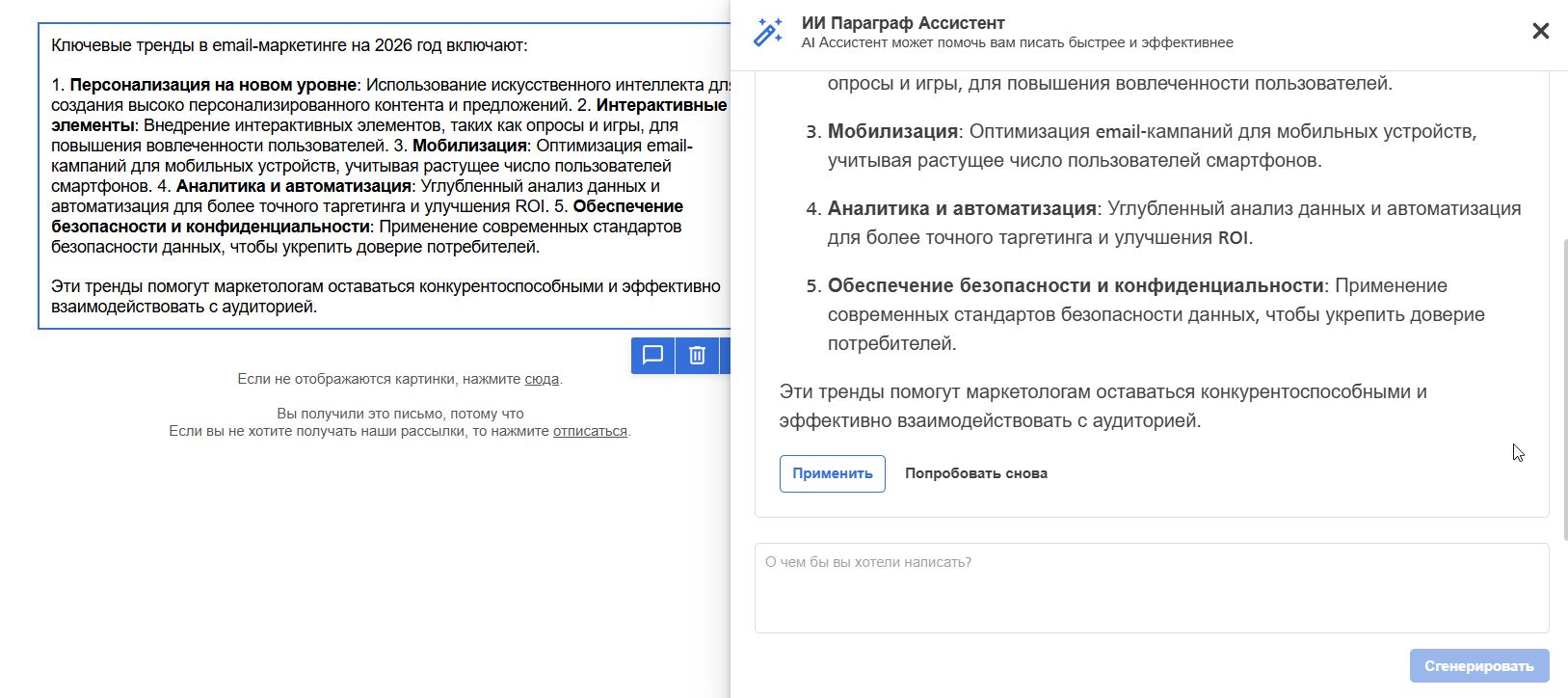Image resolution: width=1568 pixels, height=698 pixels.
Task: Click Попробовать снова to regenerate
Action: [975, 473]
